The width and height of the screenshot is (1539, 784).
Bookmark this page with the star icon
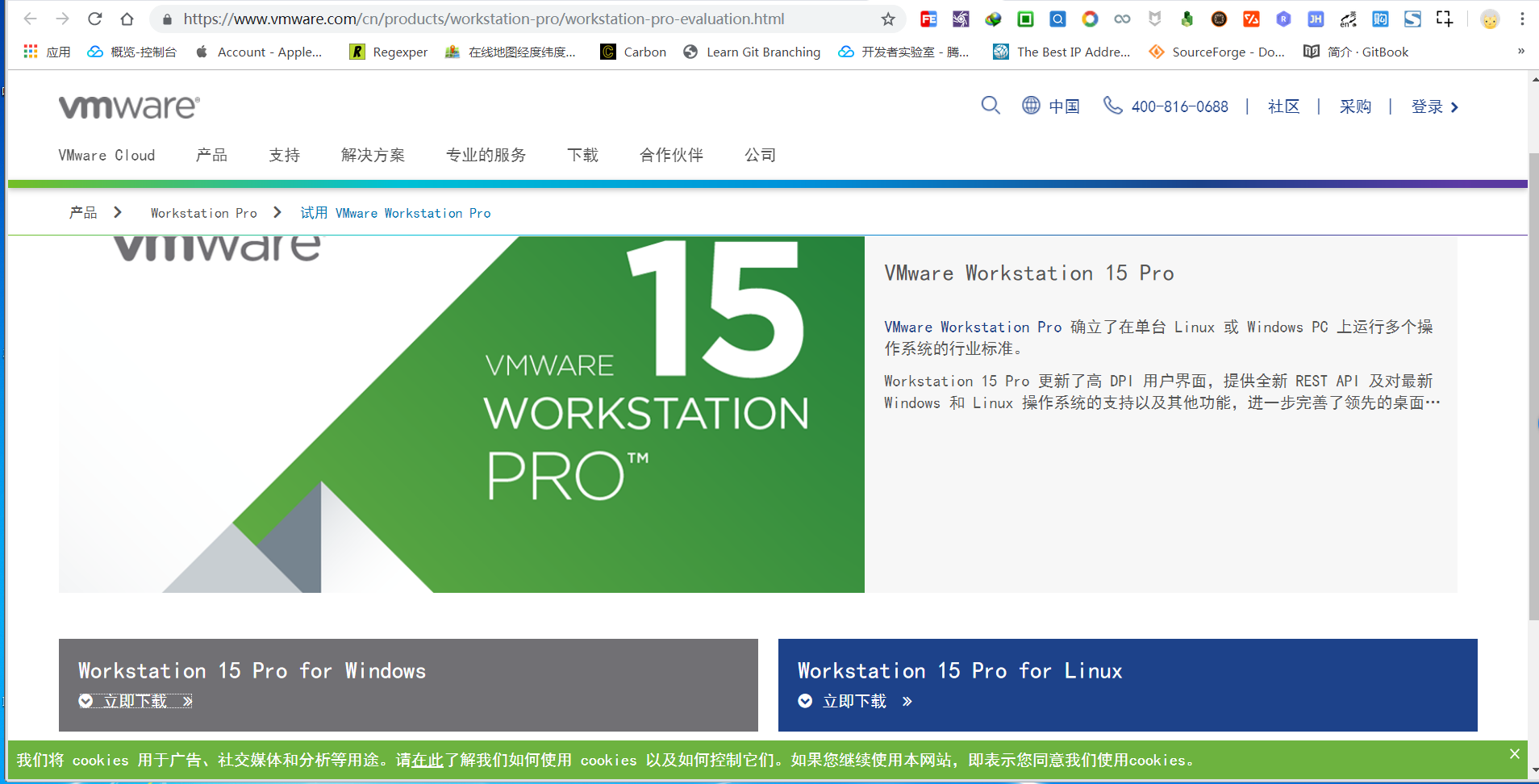click(x=888, y=19)
